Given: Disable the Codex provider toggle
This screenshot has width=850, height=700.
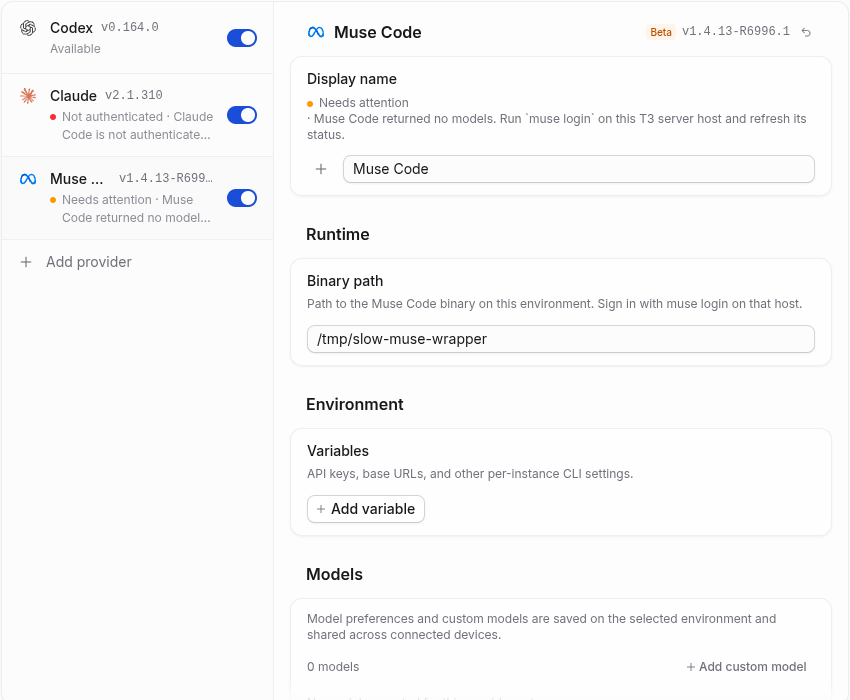Looking at the screenshot, I should coord(242,38).
